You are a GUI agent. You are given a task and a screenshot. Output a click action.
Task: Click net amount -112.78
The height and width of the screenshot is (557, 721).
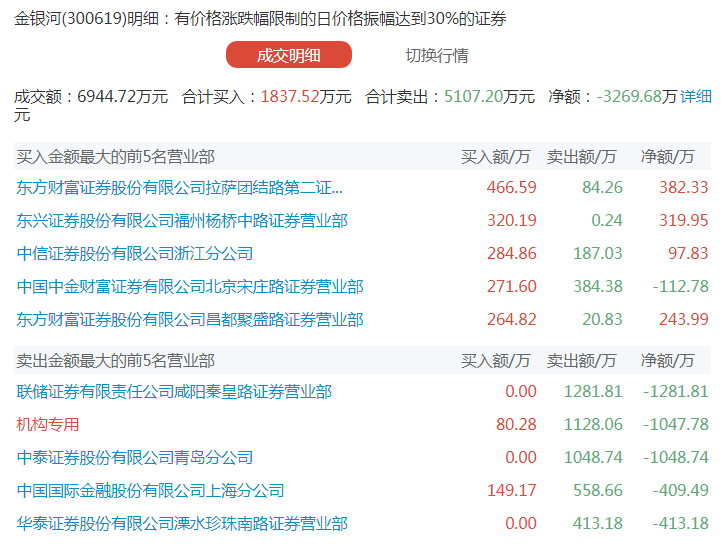681,287
